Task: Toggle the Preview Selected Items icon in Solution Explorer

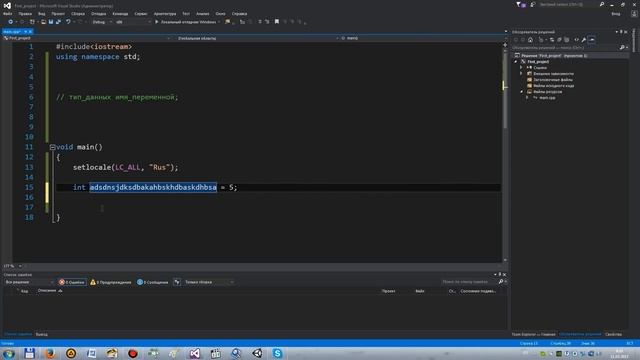Action: point(592,40)
